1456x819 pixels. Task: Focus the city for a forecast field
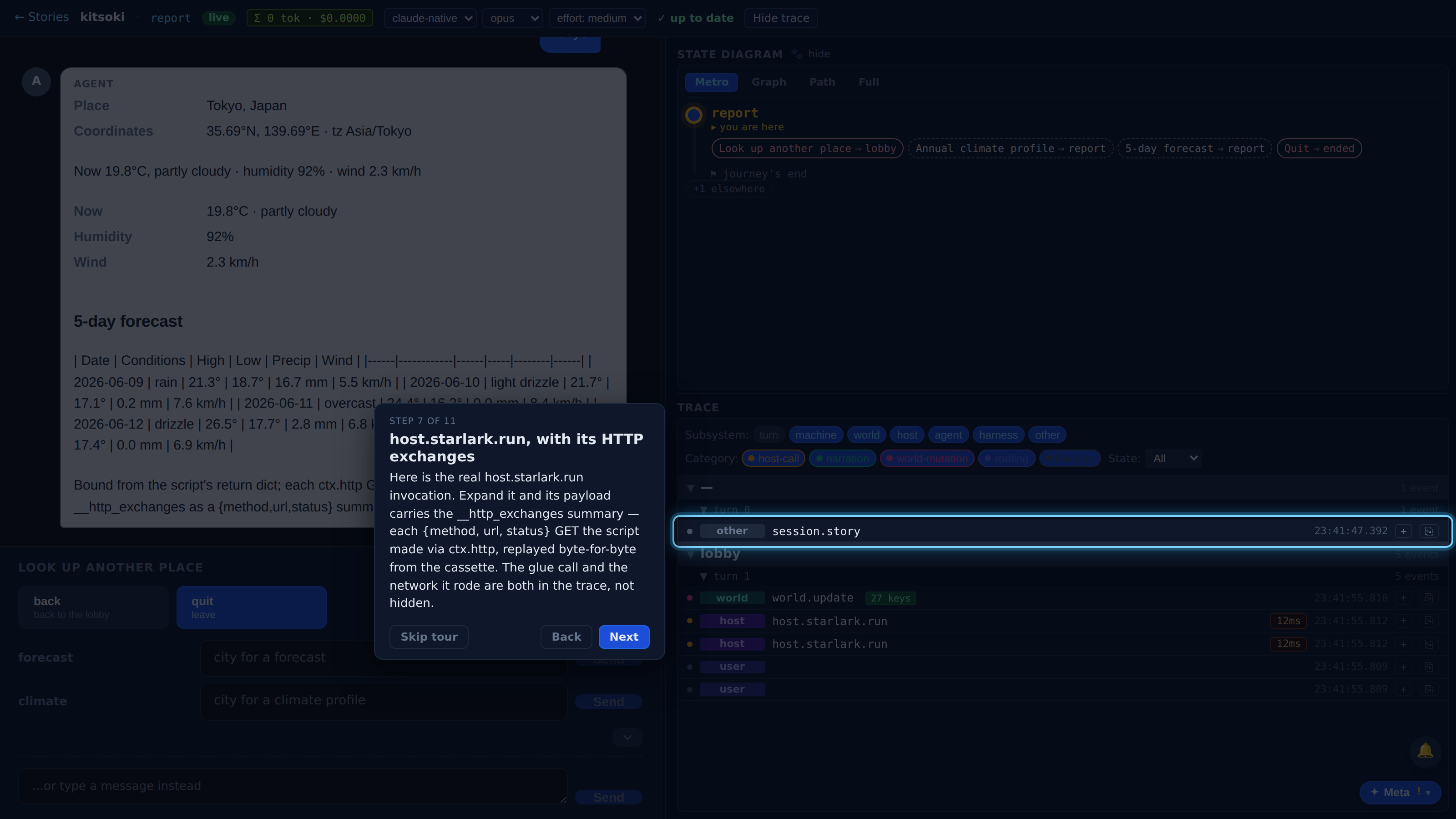(x=384, y=657)
